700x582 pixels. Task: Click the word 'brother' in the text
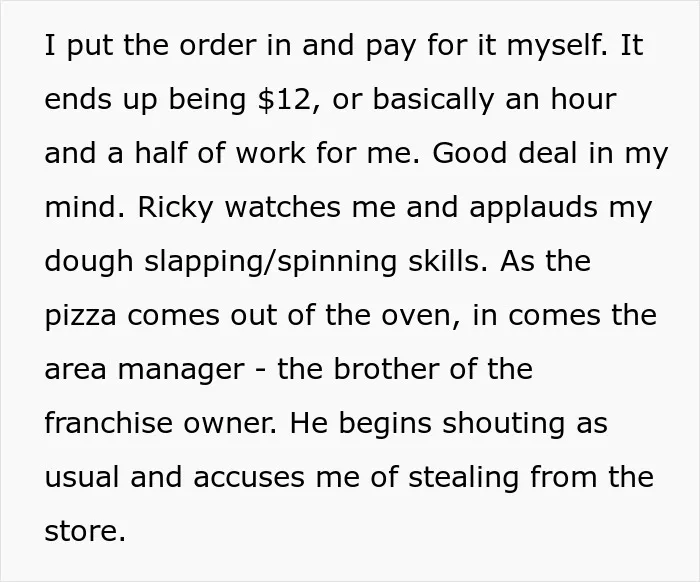pos(385,369)
